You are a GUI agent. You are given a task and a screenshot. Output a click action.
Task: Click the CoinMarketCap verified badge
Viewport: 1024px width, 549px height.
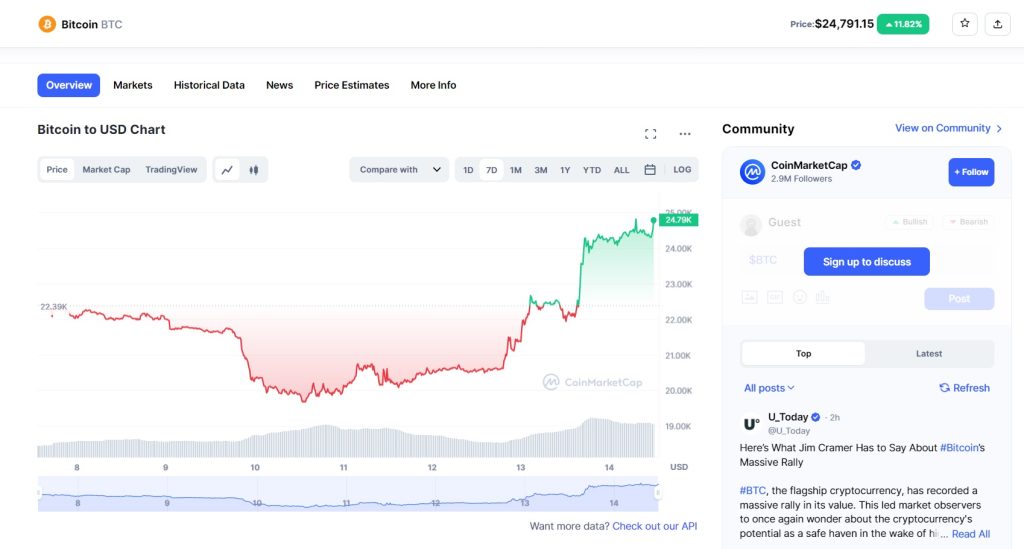coord(856,165)
